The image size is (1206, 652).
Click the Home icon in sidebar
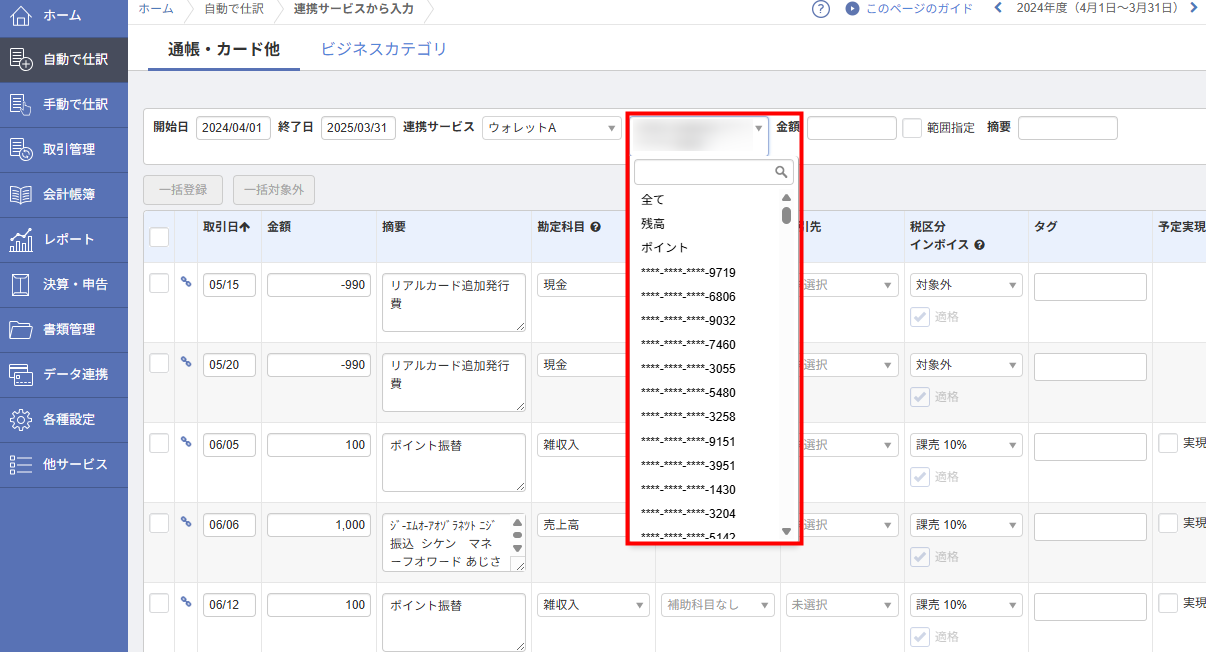click(21, 16)
